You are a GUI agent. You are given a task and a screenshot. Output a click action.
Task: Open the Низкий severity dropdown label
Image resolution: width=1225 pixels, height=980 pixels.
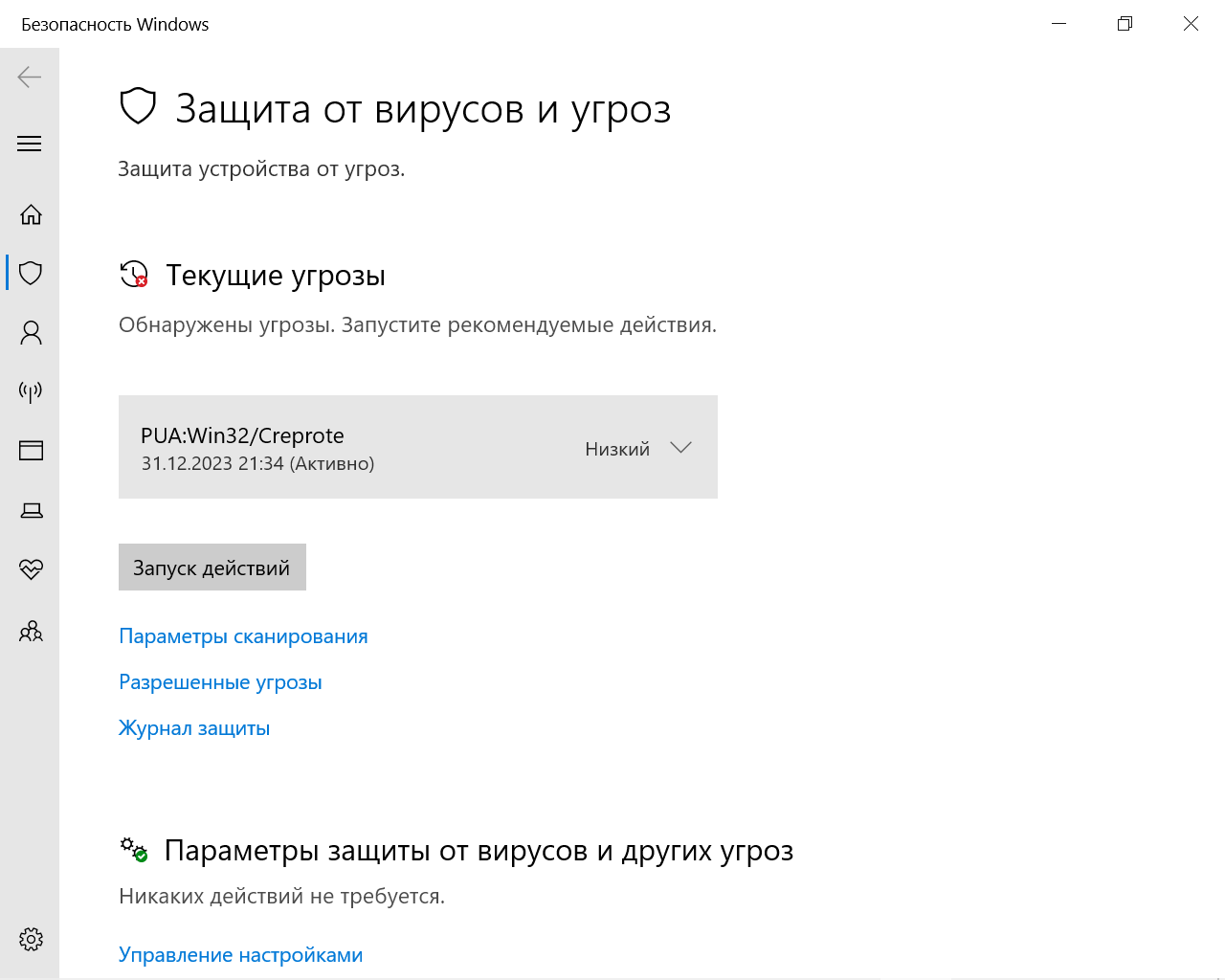click(617, 449)
